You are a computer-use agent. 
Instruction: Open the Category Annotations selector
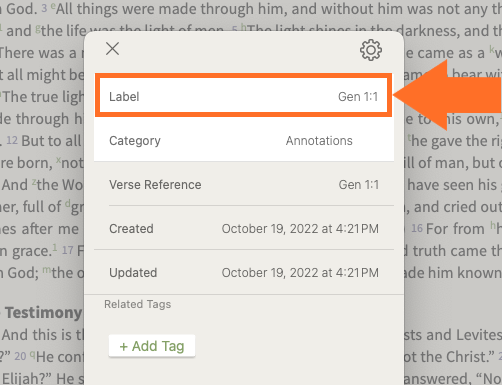point(244,141)
